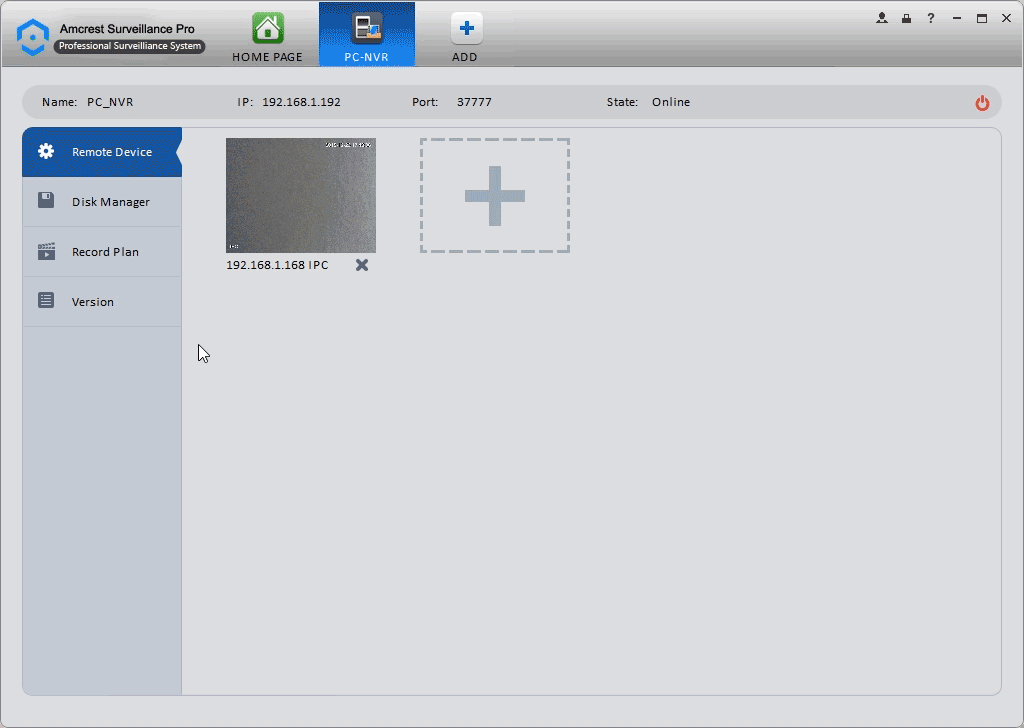Click the port value 37777
Screen dimensions: 1024x728
(x=474, y=102)
